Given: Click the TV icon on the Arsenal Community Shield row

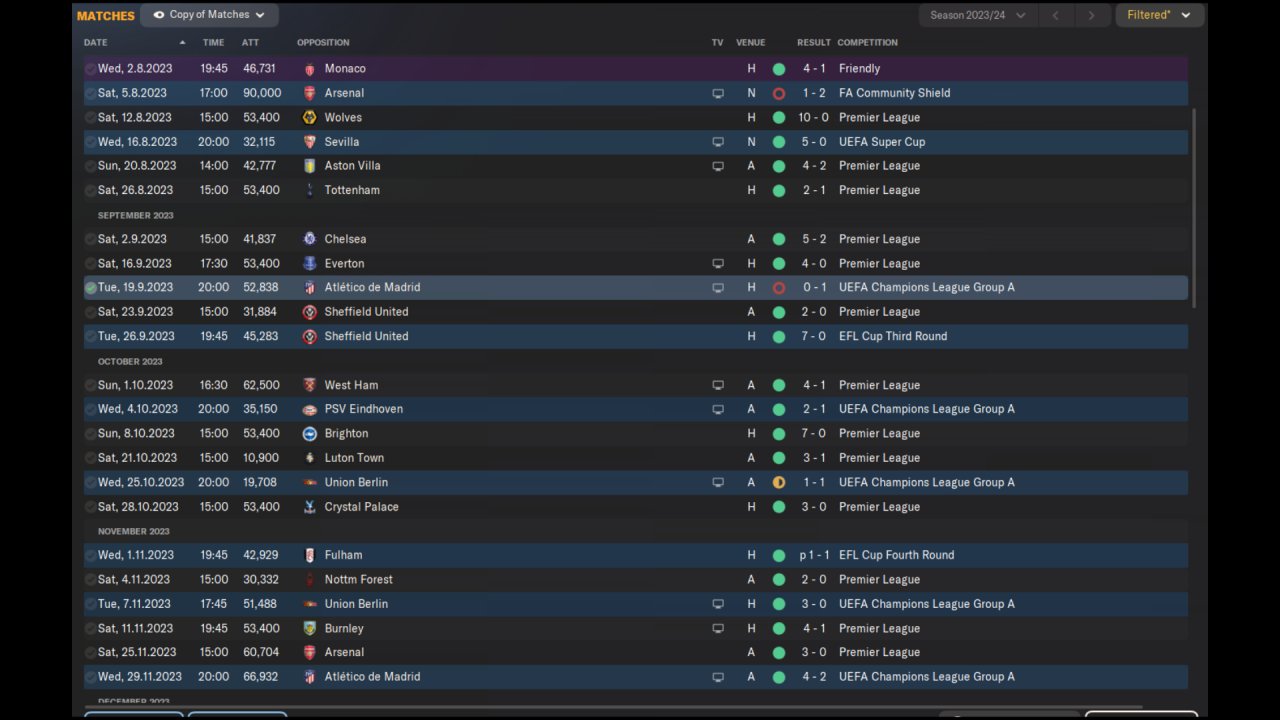Looking at the screenshot, I should pyautogui.click(x=717, y=93).
